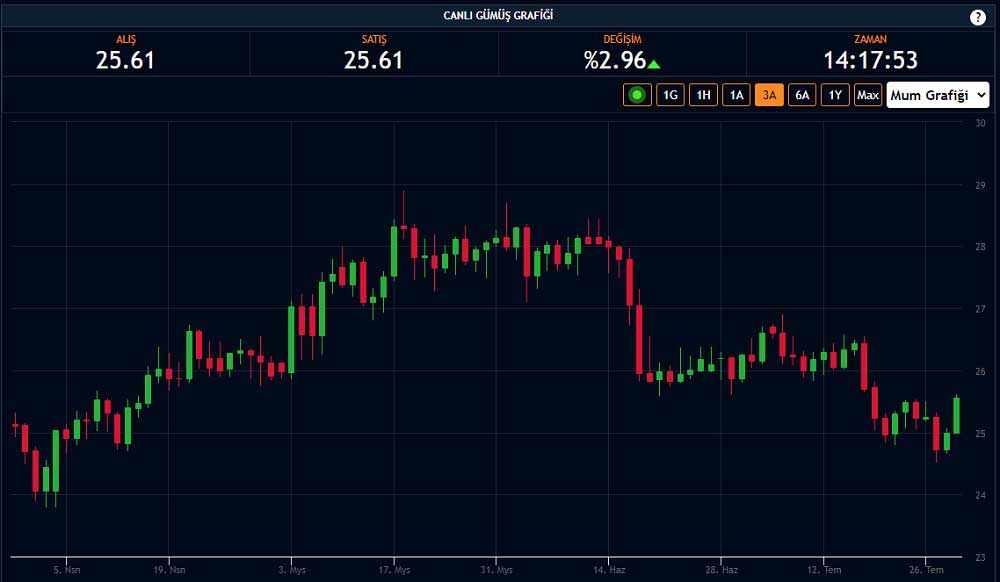Click the ALIŞ label
Viewport: 1000px width, 582px height.
[126, 40]
